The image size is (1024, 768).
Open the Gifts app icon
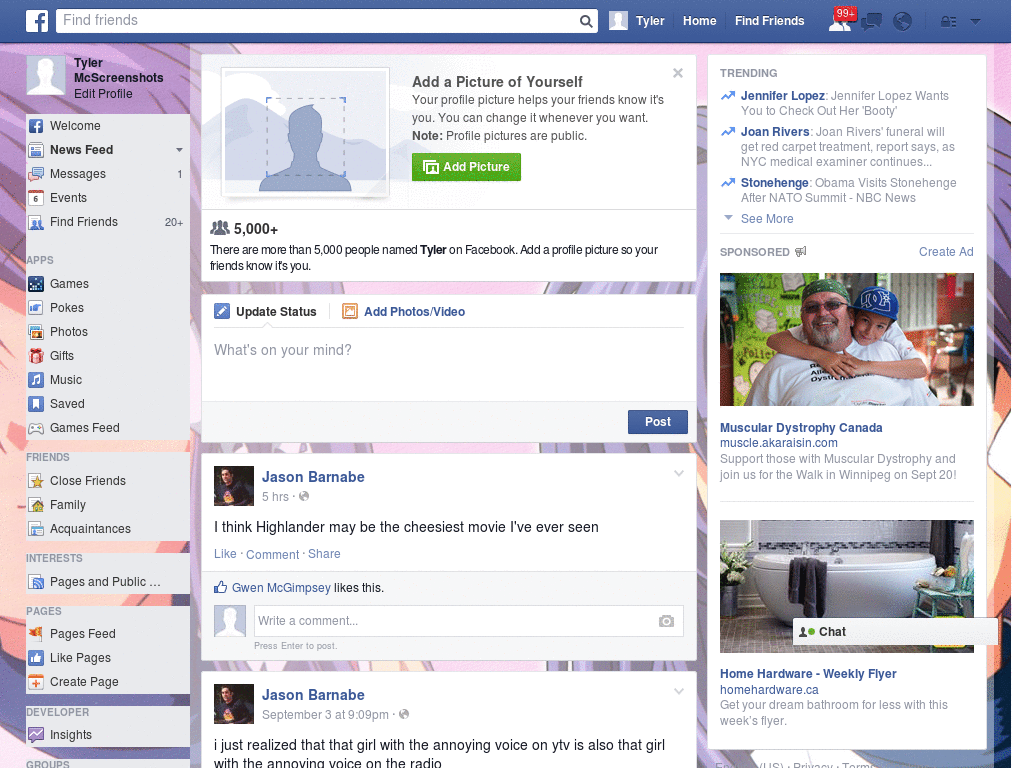click(x=36, y=356)
